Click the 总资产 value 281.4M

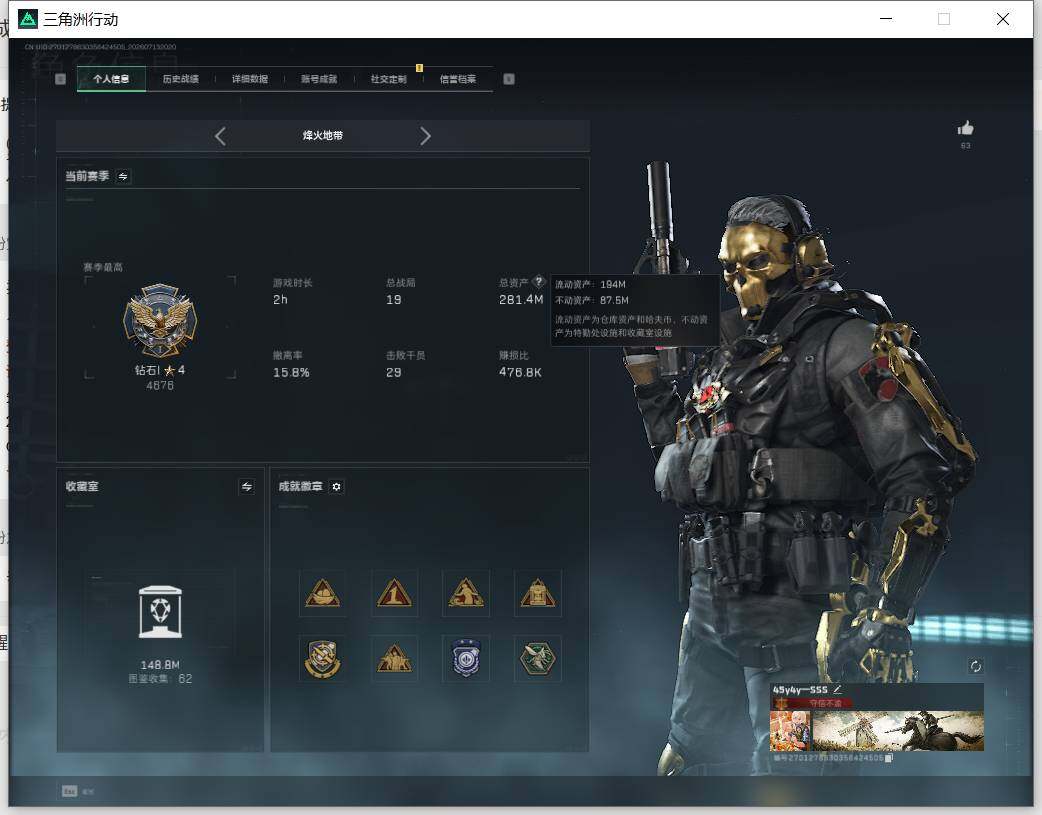pos(521,300)
